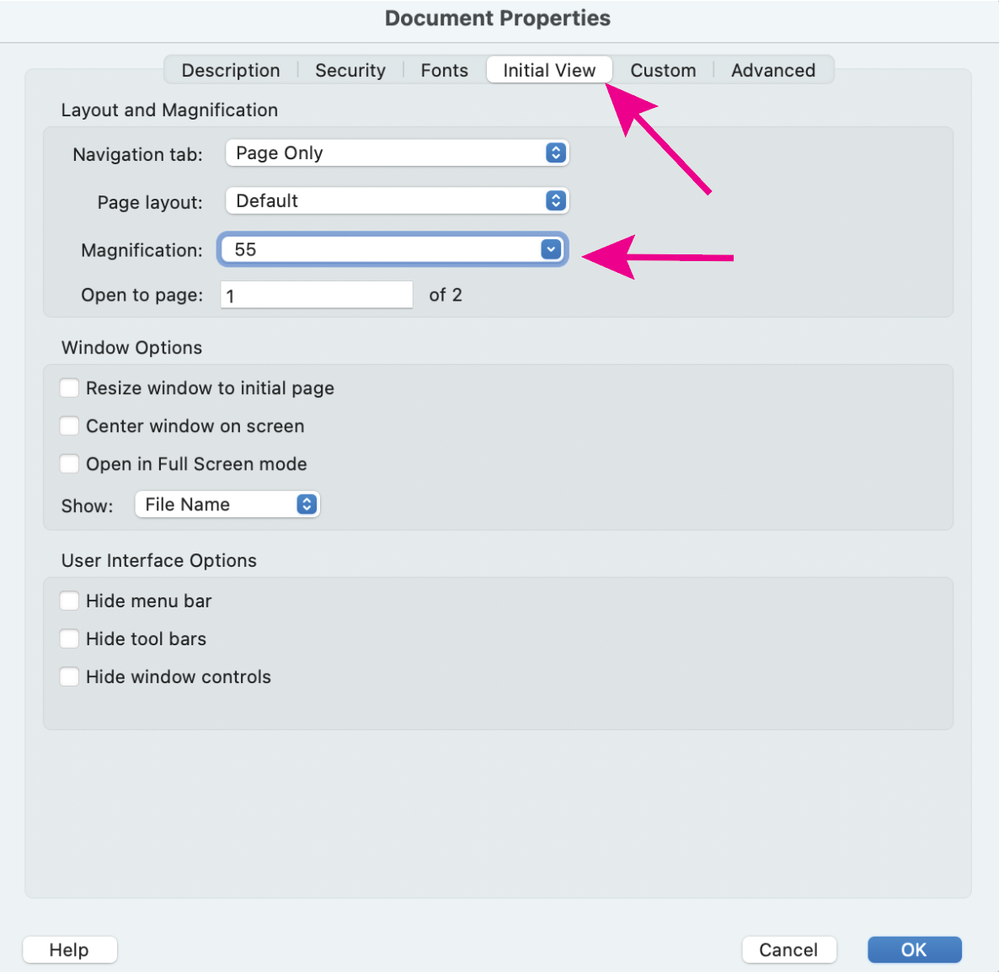
Task: Enable Resize window to initial page
Action: pyautogui.click(x=69, y=388)
